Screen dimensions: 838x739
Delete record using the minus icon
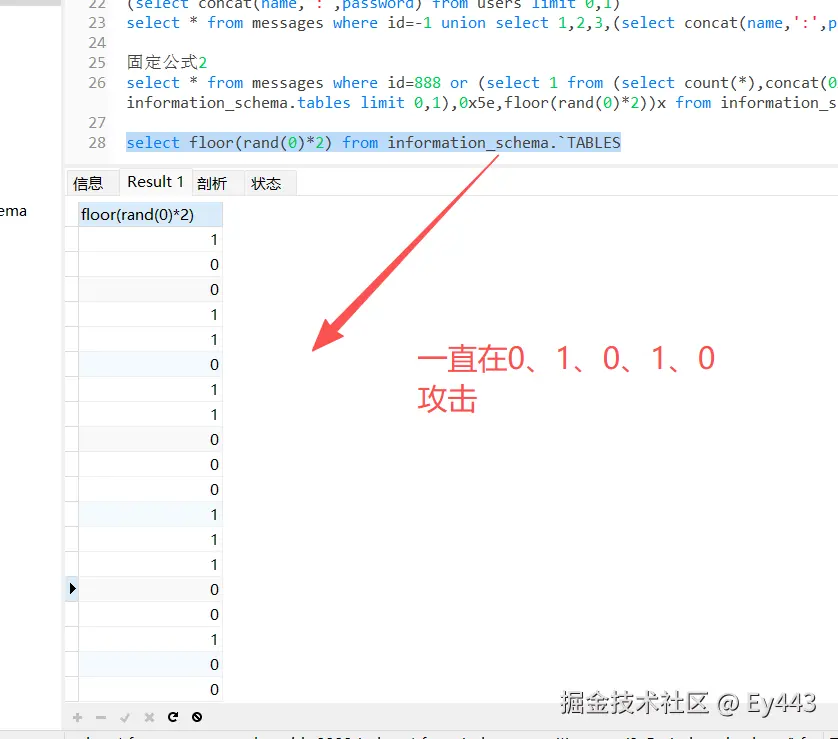coord(101,717)
